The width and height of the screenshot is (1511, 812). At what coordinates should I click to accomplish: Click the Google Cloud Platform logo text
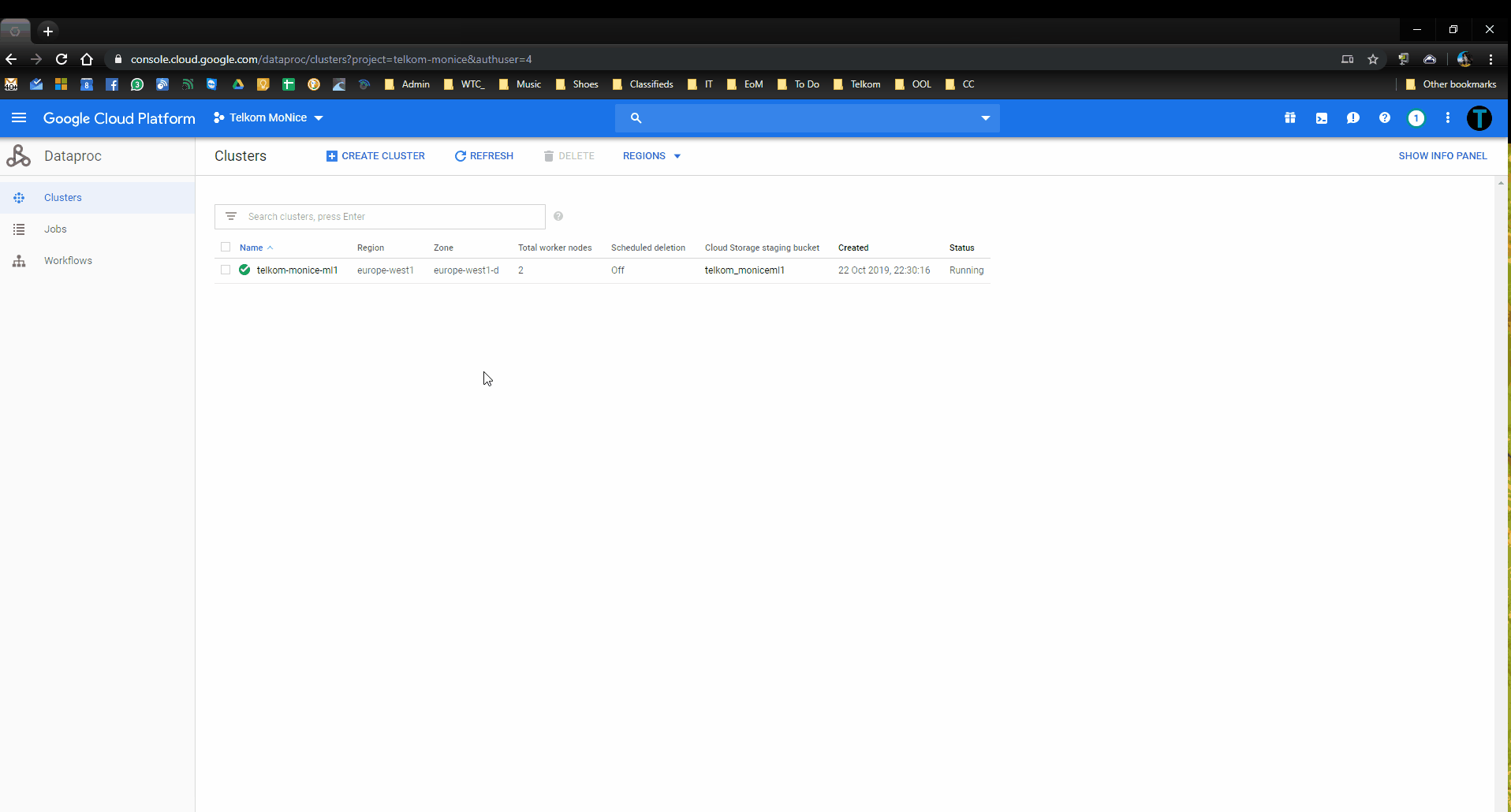119,118
